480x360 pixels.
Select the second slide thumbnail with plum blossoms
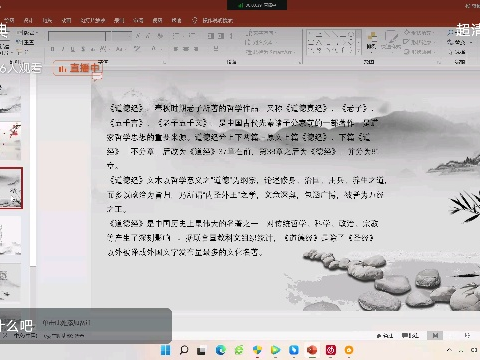coord(11,141)
